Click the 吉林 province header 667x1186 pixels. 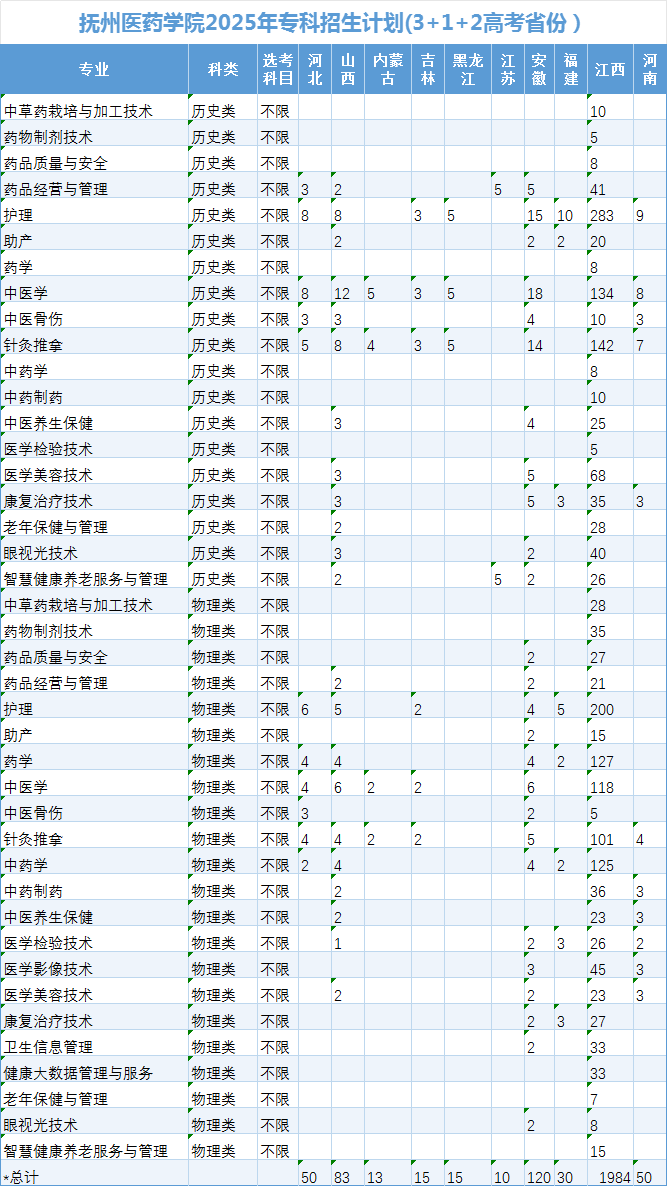[428, 70]
